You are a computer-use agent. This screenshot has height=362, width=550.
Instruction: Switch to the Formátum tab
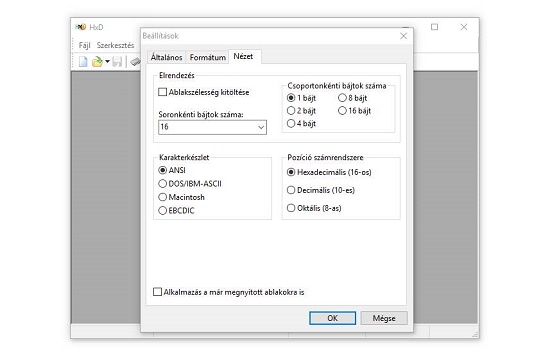click(207, 57)
